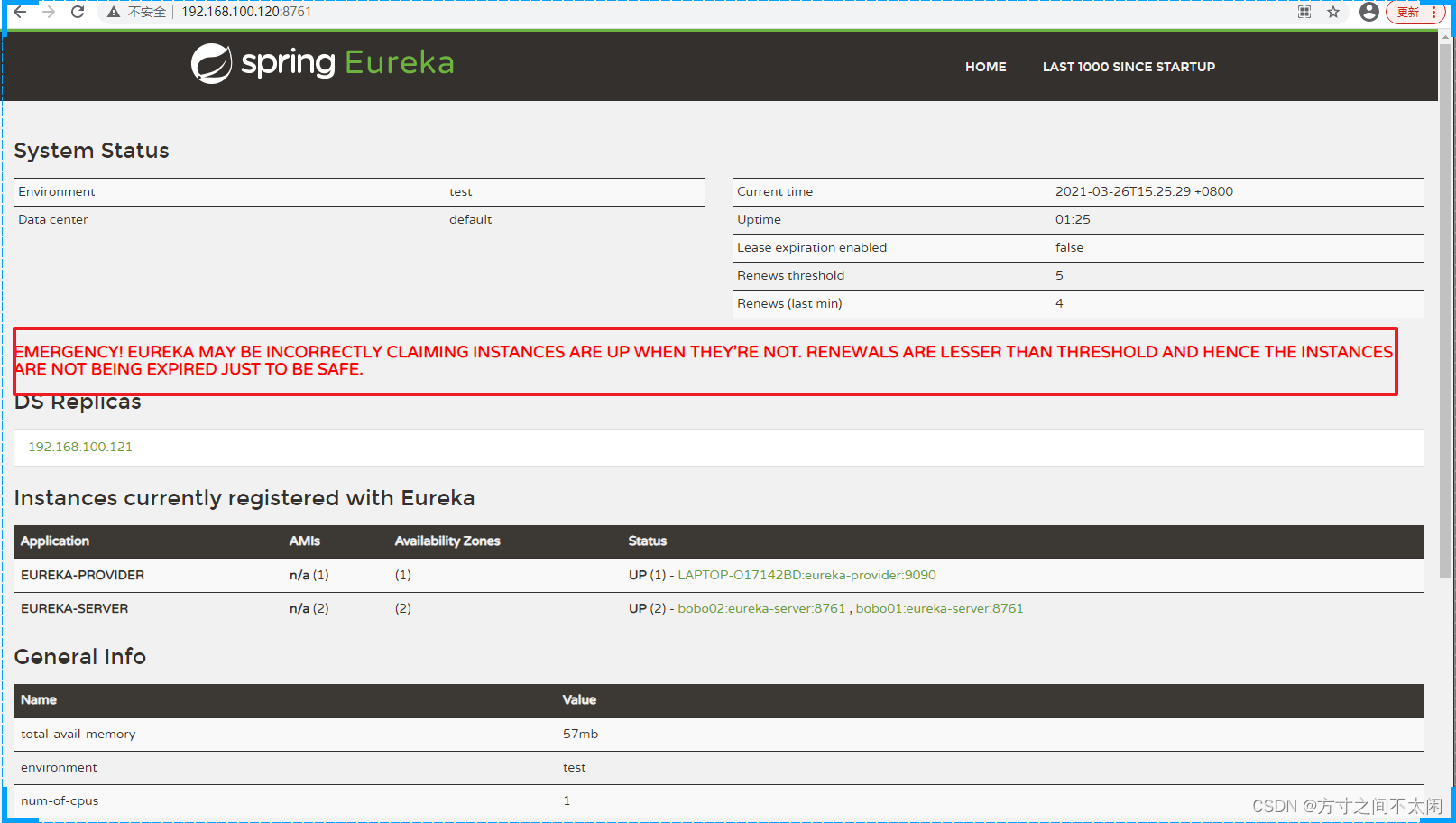The width and height of the screenshot is (1456, 823).
Task: Click the num-of-cpus row name
Action: [60, 800]
